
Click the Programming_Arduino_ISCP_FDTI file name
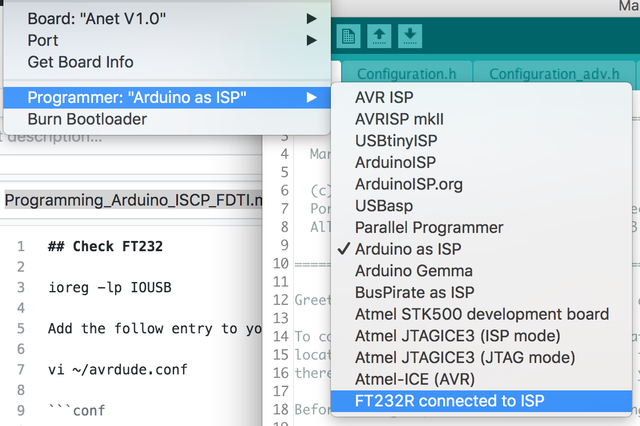coord(133,200)
